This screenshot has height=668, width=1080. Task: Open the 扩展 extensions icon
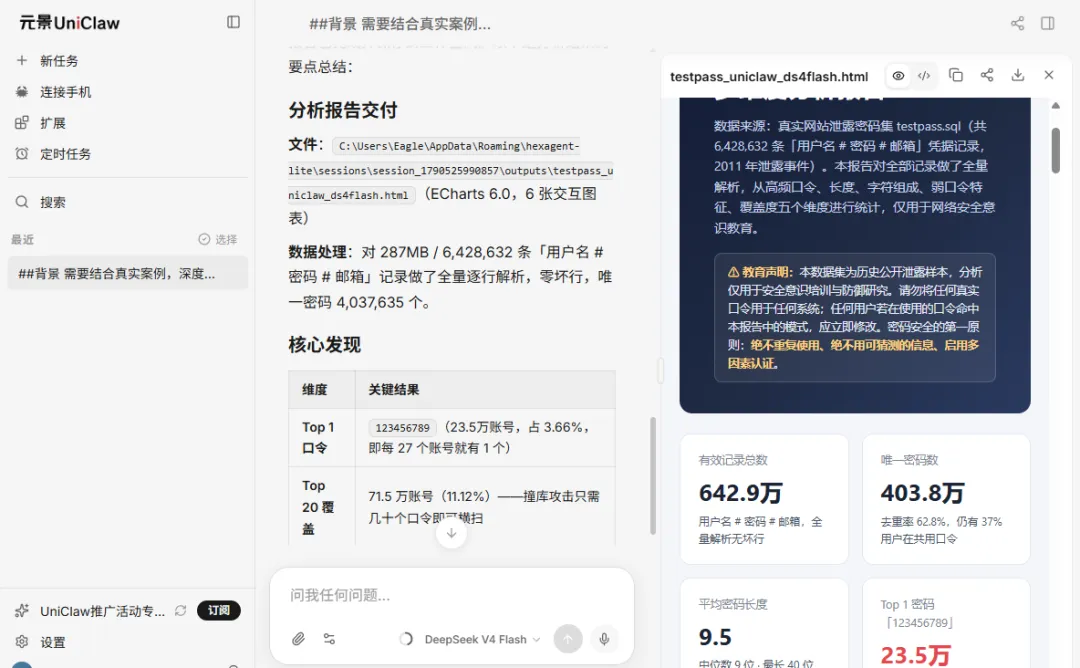pos(22,123)
